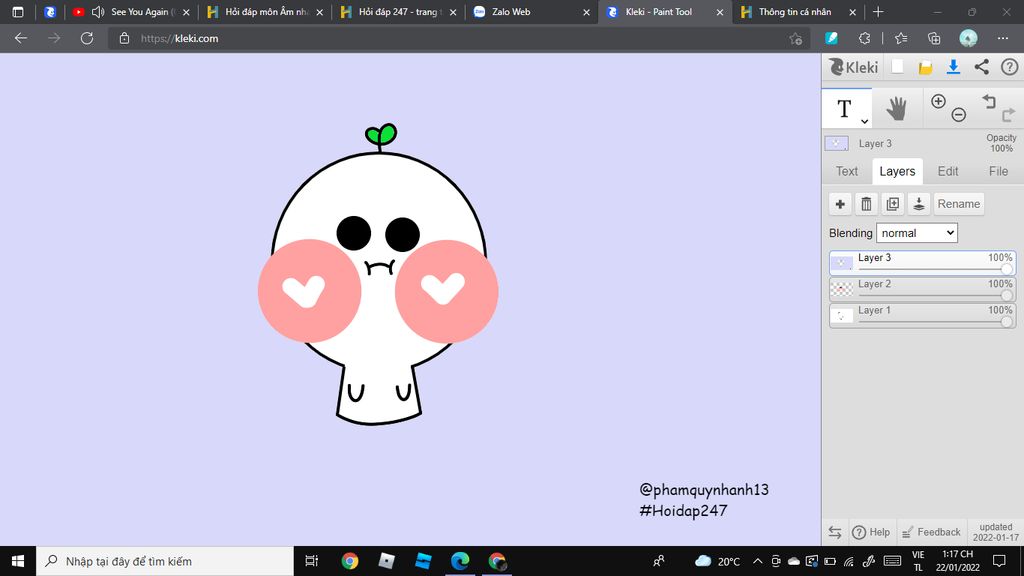Image resolution: width=1024 pixels, height=576 pixels.
Task: Download the image with save icon
Action: click(953, 67)
